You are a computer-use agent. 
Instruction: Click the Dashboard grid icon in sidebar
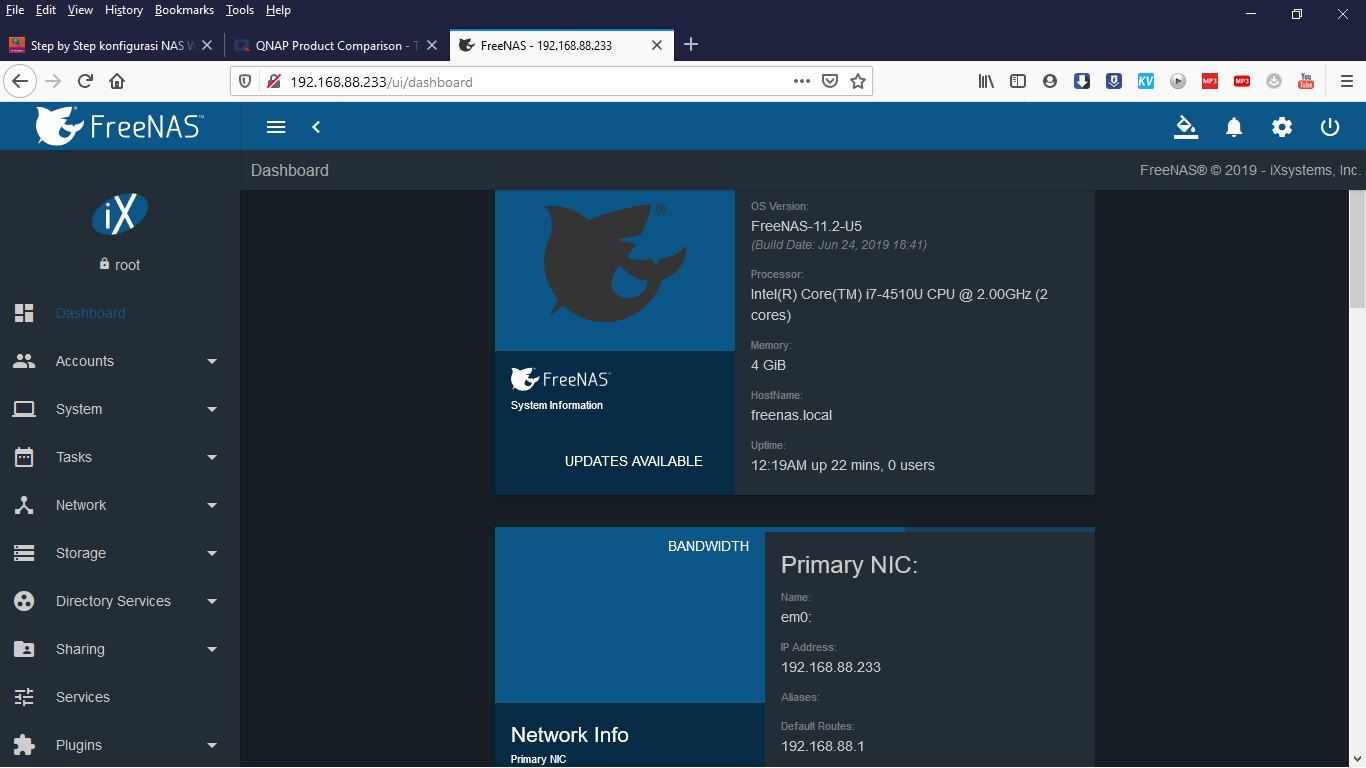point(24,313)
